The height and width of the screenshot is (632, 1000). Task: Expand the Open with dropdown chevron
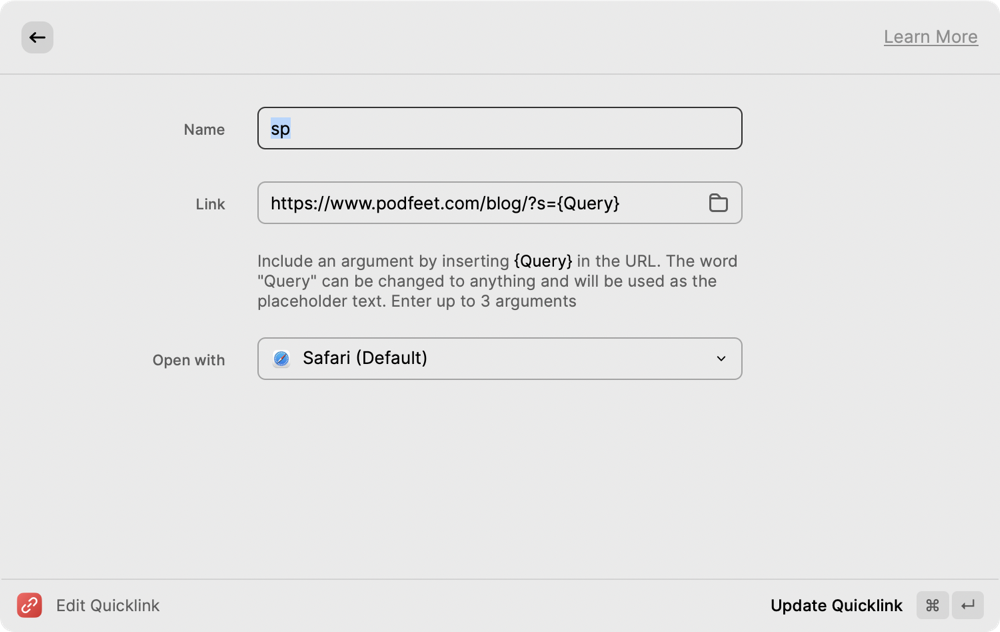coord(721,359)
